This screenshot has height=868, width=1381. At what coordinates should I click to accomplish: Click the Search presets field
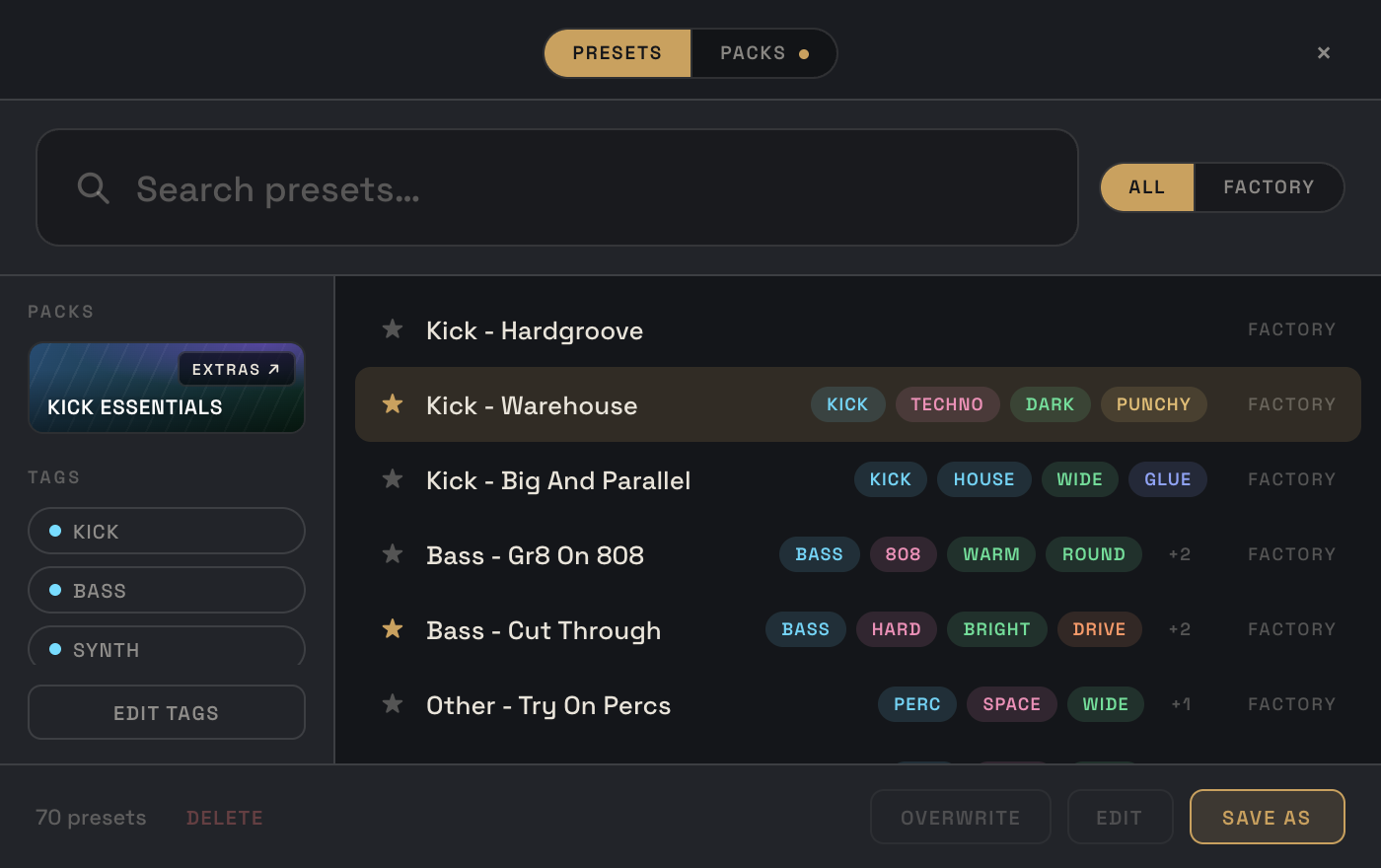(557, 187)
